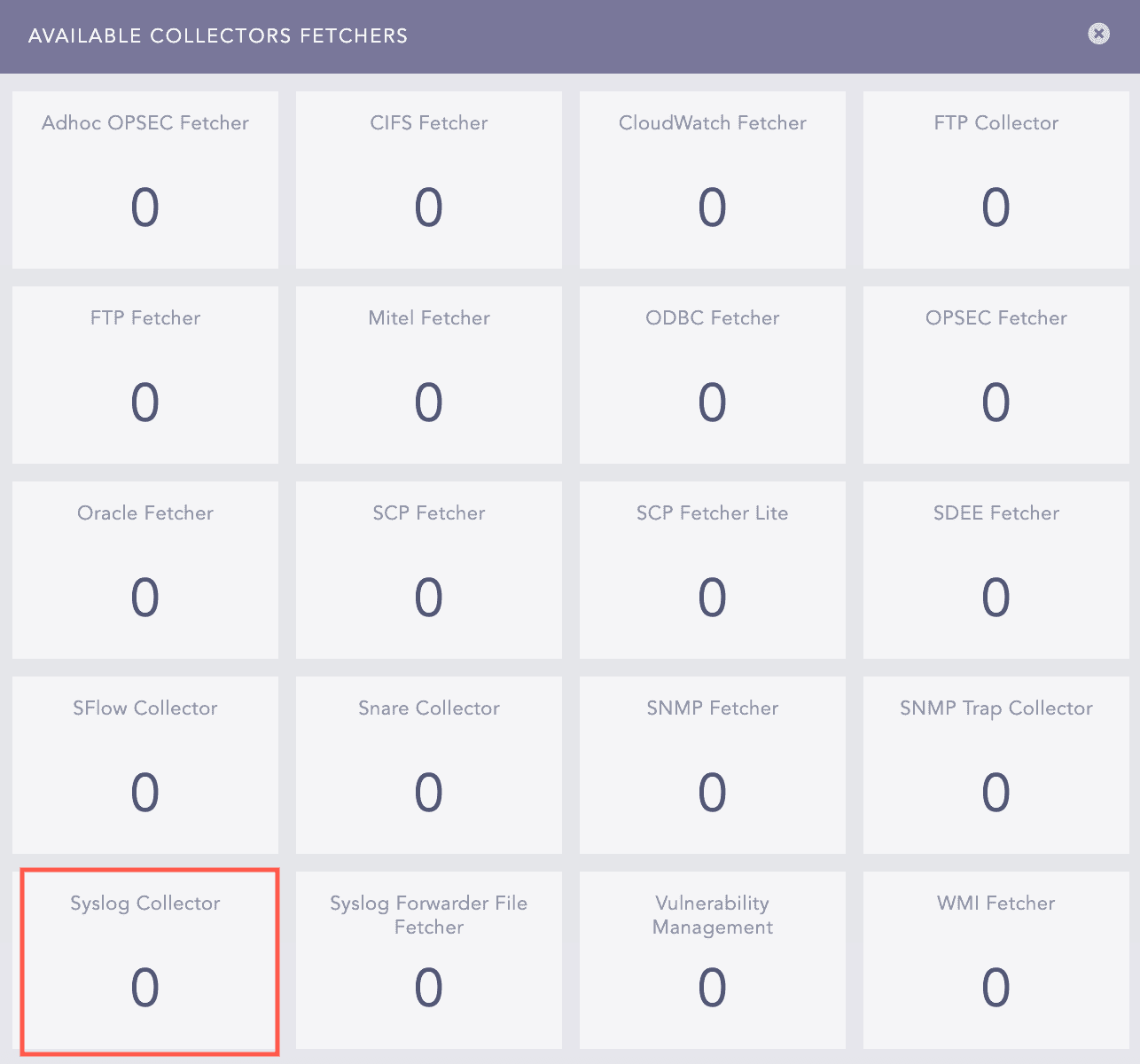This screenshot has width=1140, height=1064.
Task: Click the CIFS Fetcher tile
Action: coord(428,179)
